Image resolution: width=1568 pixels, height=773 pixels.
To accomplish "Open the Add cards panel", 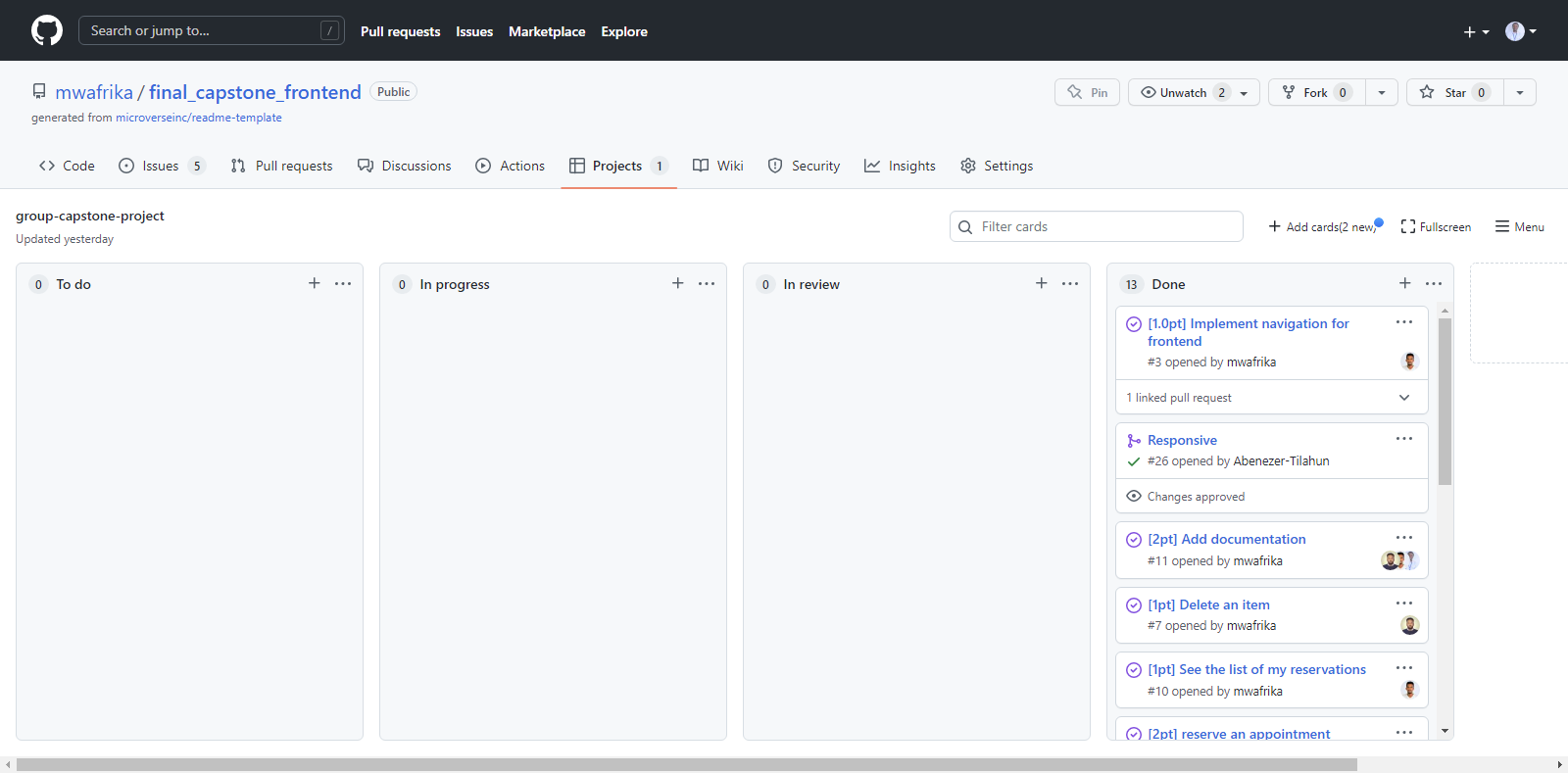I will (1325, 226).
